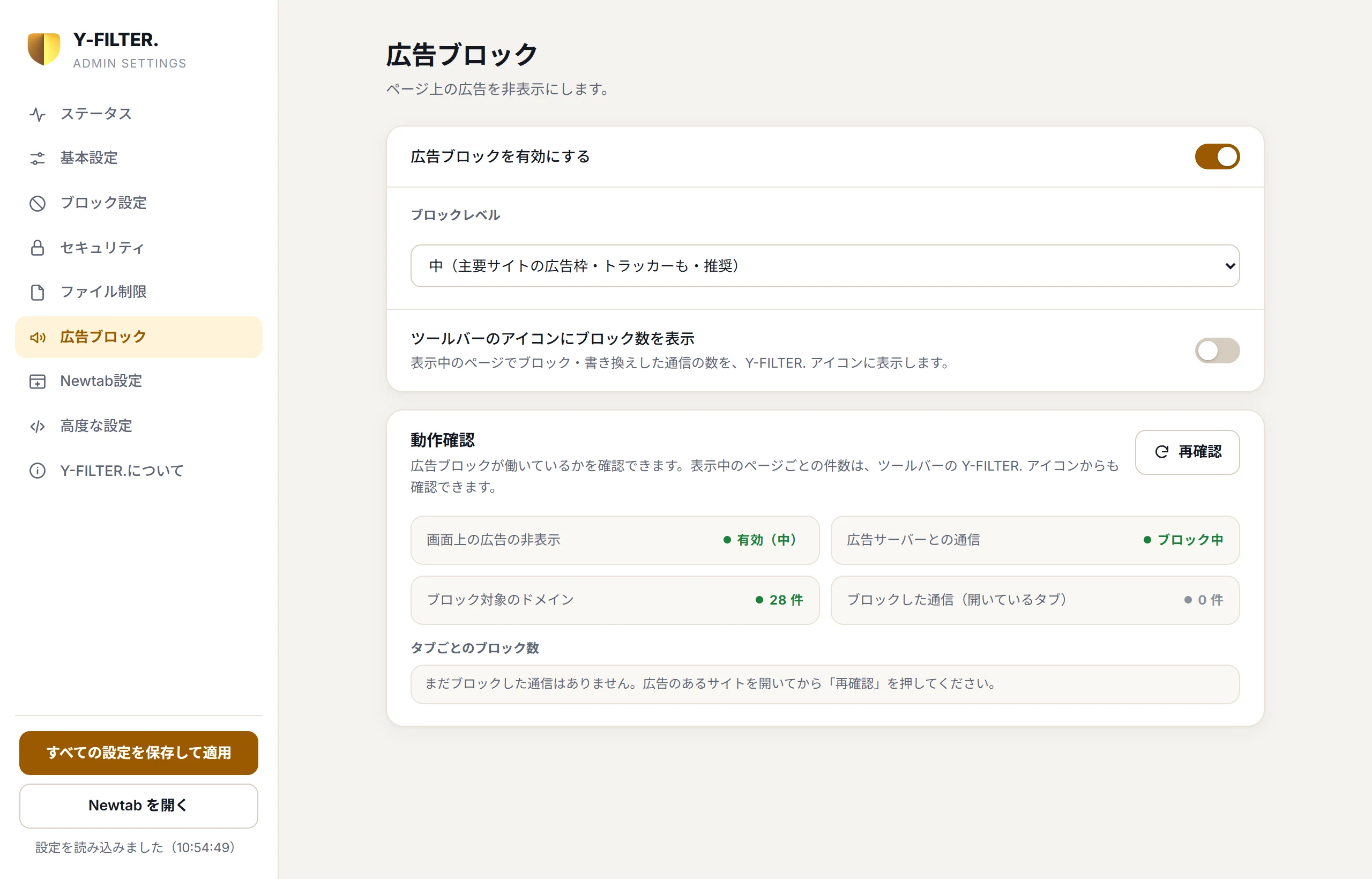Viewport: 1372px width, 879px height.
Task: Click the 広告サーバーとの通信 status card
Action: (1035, 540)
